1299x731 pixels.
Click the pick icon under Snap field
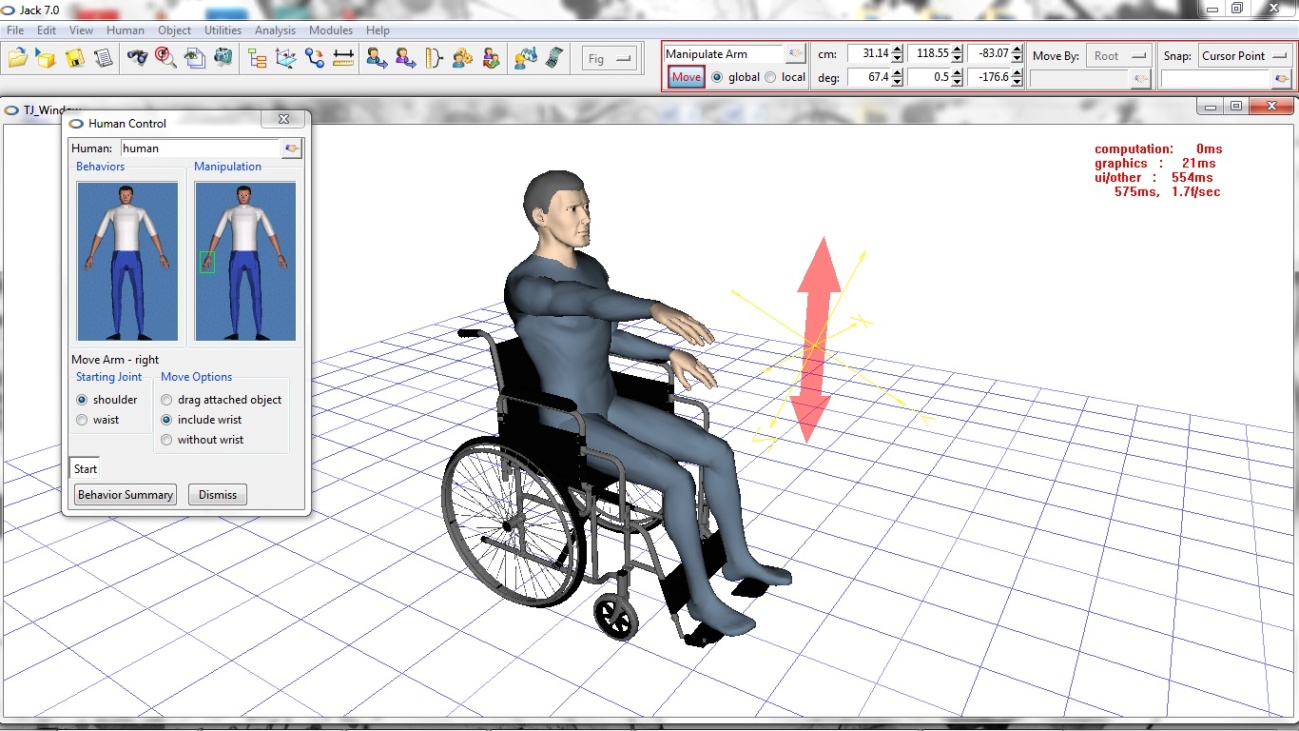1281,78
